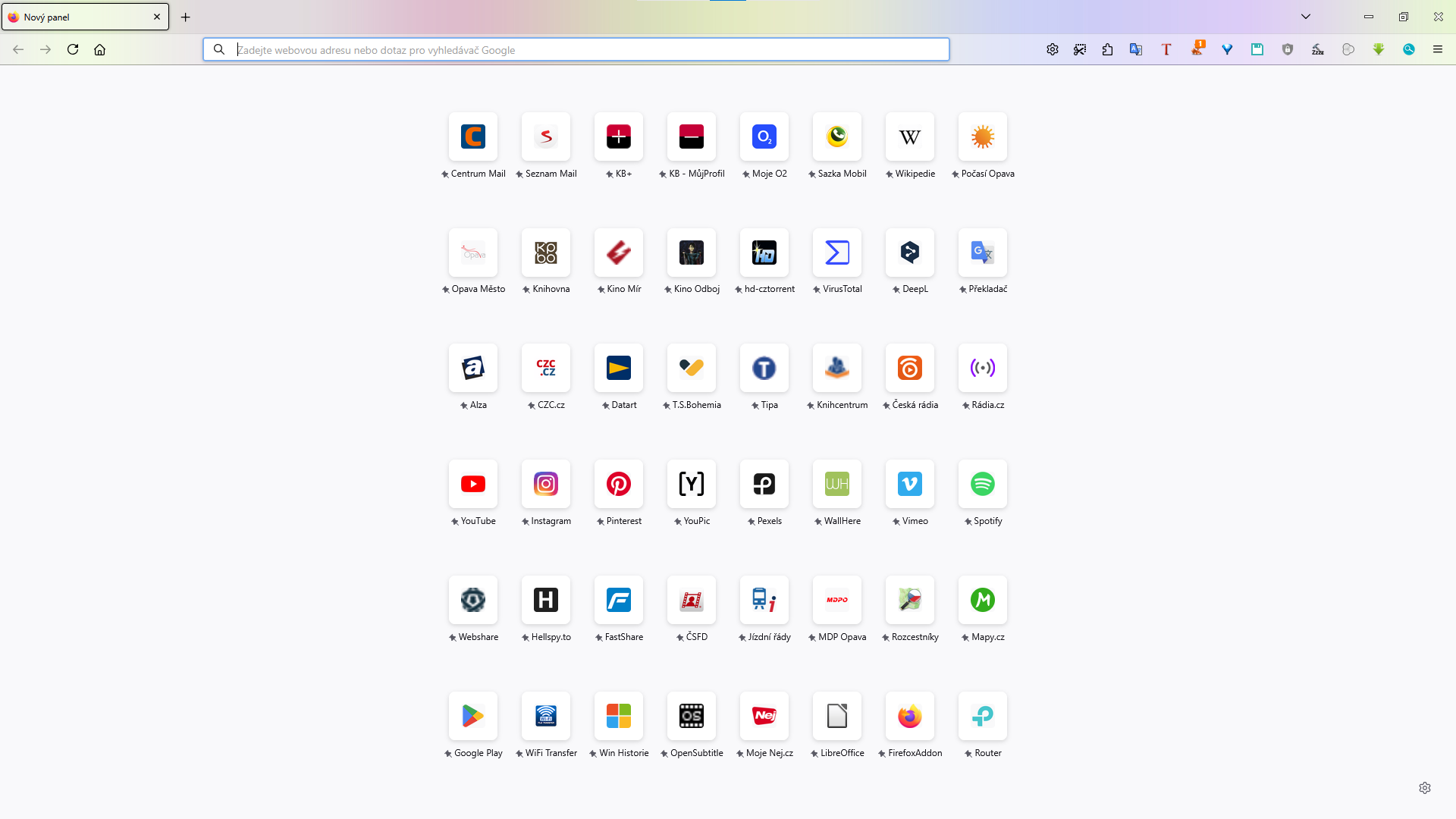Open the LibreOffice tile
This screenshot has width=1456, height=819.
click(x=837, y=717)
